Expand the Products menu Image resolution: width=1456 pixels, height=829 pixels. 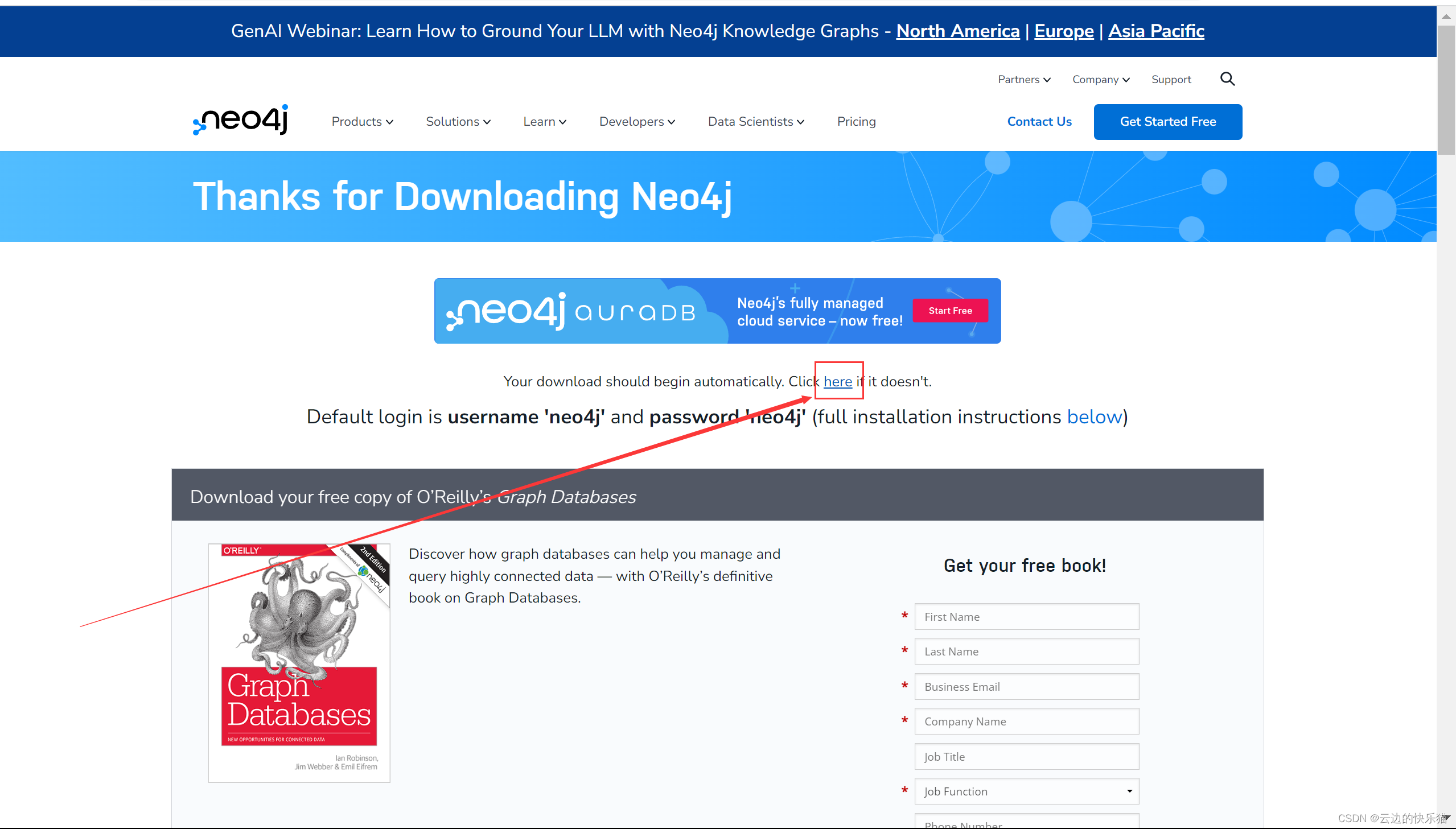click(362, 122)
